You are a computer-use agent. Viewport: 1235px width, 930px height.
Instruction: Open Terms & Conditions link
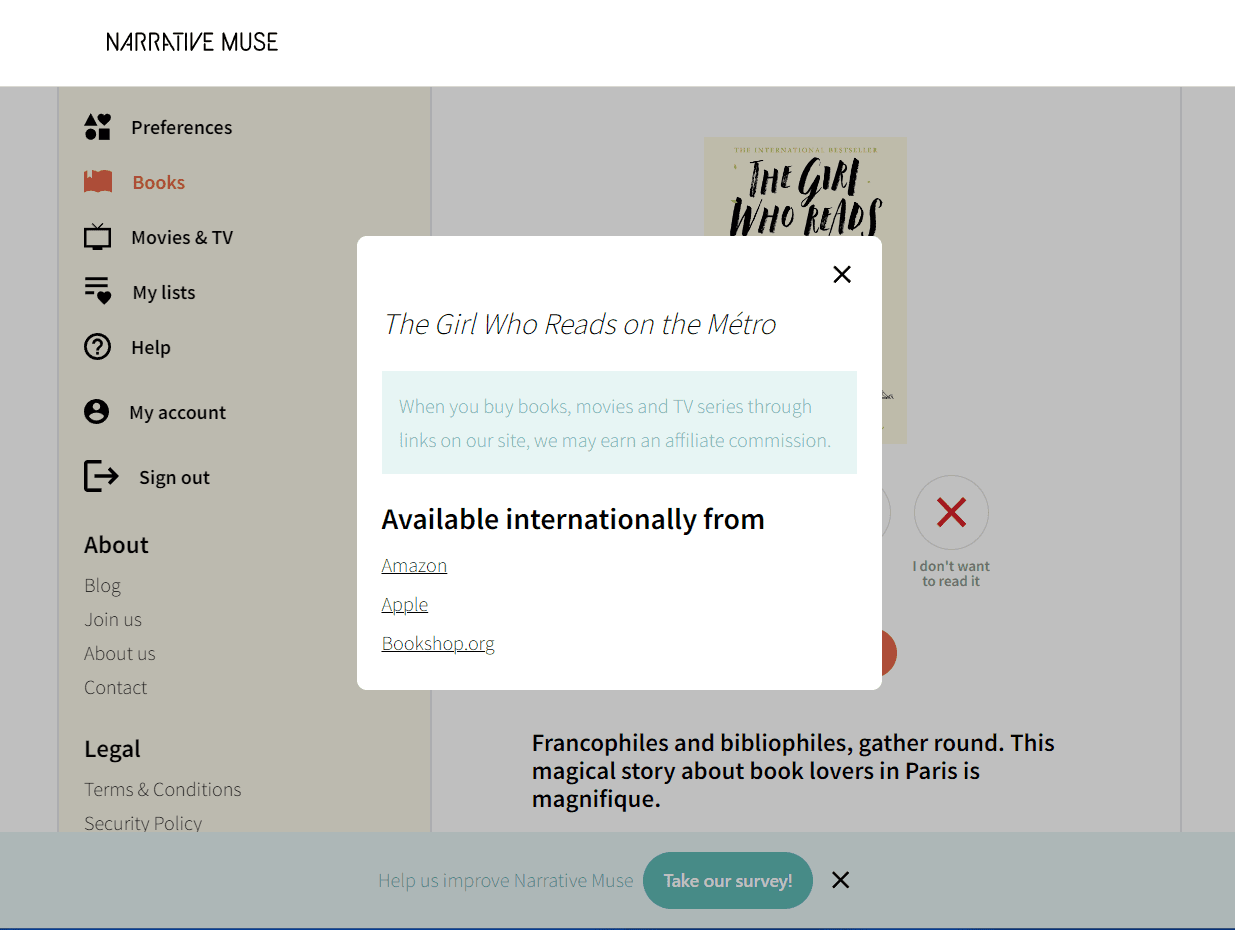163,790
